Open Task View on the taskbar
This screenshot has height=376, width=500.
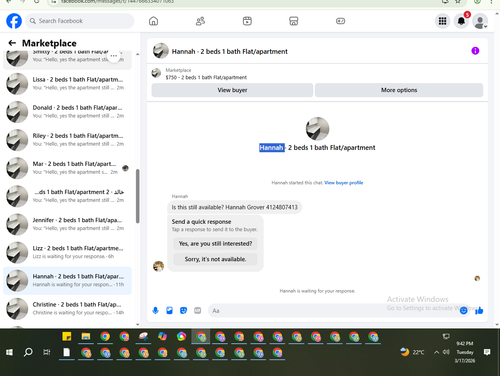click(47, 352)
